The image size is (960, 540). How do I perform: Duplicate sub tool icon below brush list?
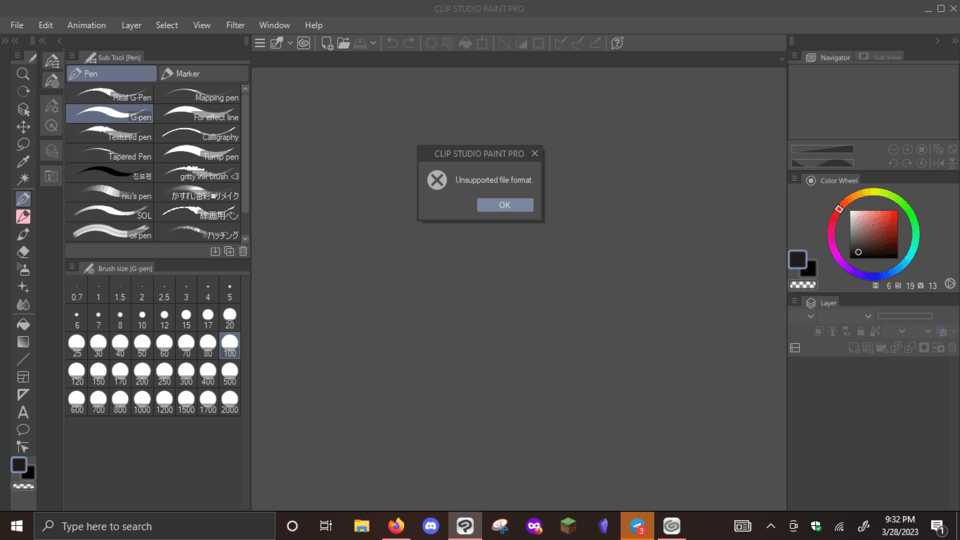(229, 251)
